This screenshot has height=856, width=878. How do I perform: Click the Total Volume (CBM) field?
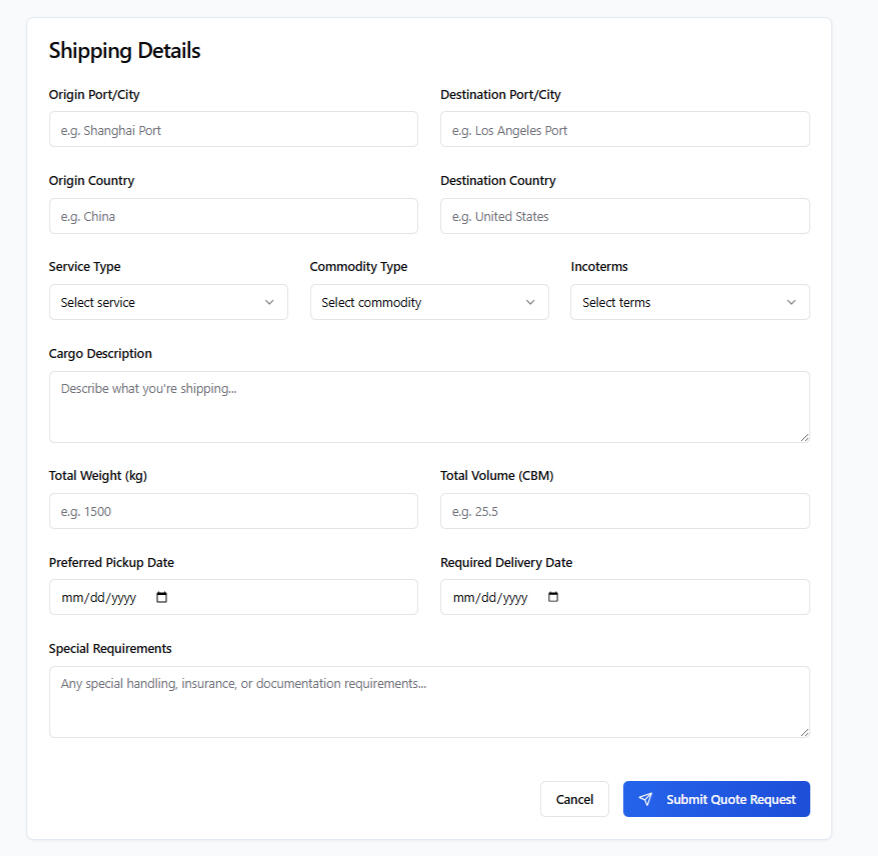(624, 511)
